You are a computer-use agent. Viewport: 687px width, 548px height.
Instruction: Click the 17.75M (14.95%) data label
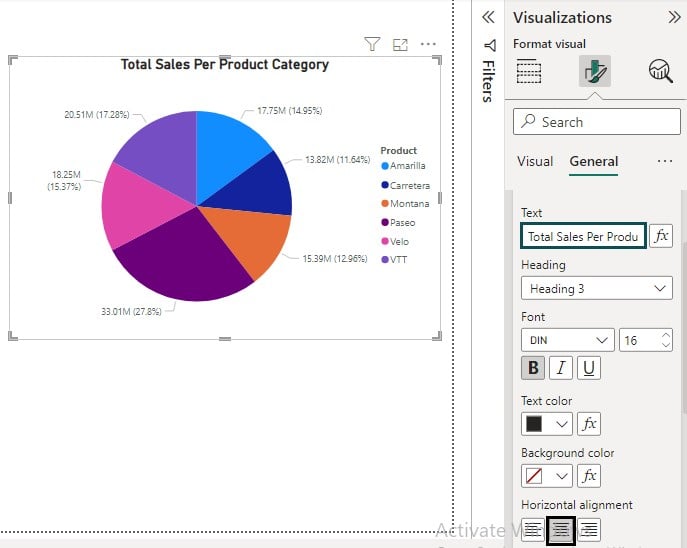pos(290,111)
